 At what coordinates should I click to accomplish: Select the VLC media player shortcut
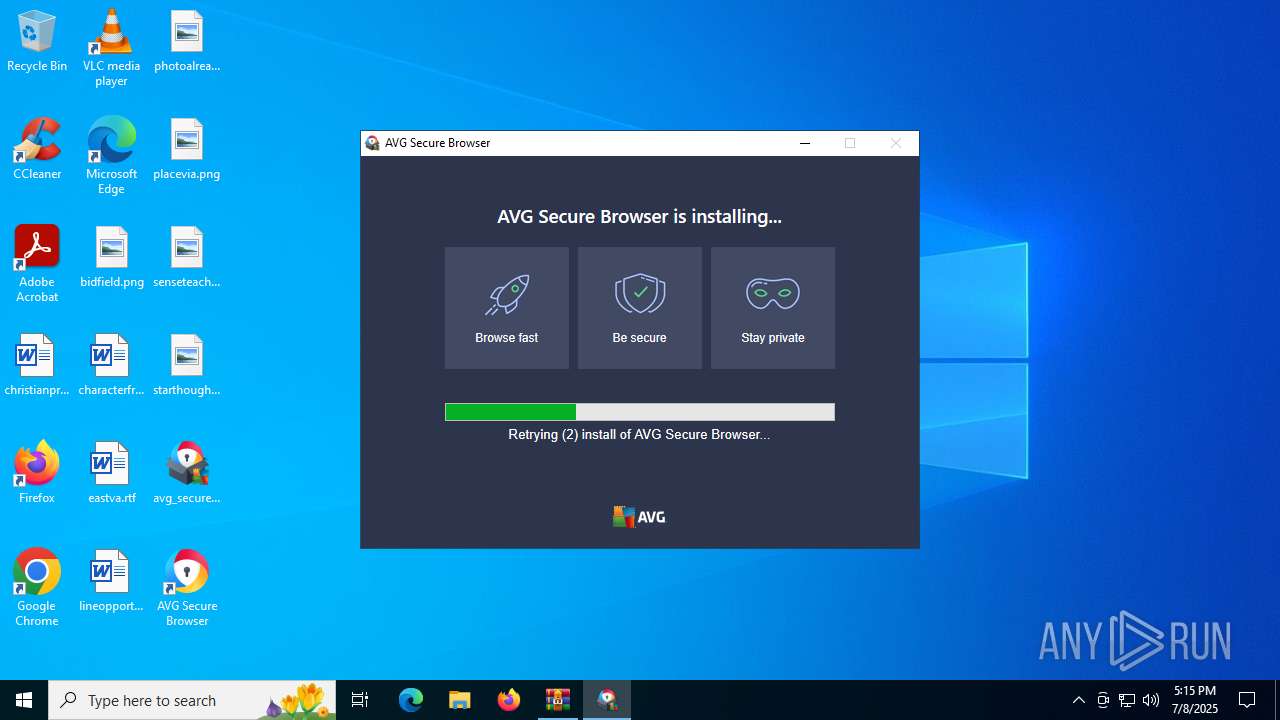111,48
